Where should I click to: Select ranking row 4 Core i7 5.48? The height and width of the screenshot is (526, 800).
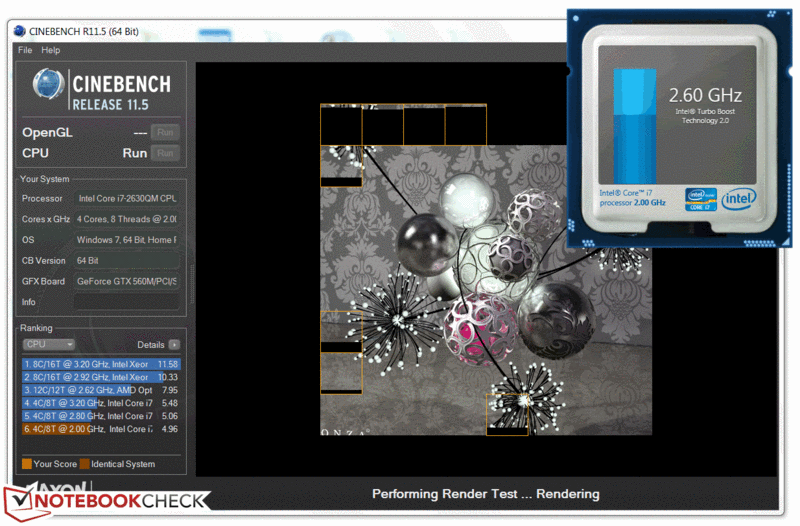[101, 403]
